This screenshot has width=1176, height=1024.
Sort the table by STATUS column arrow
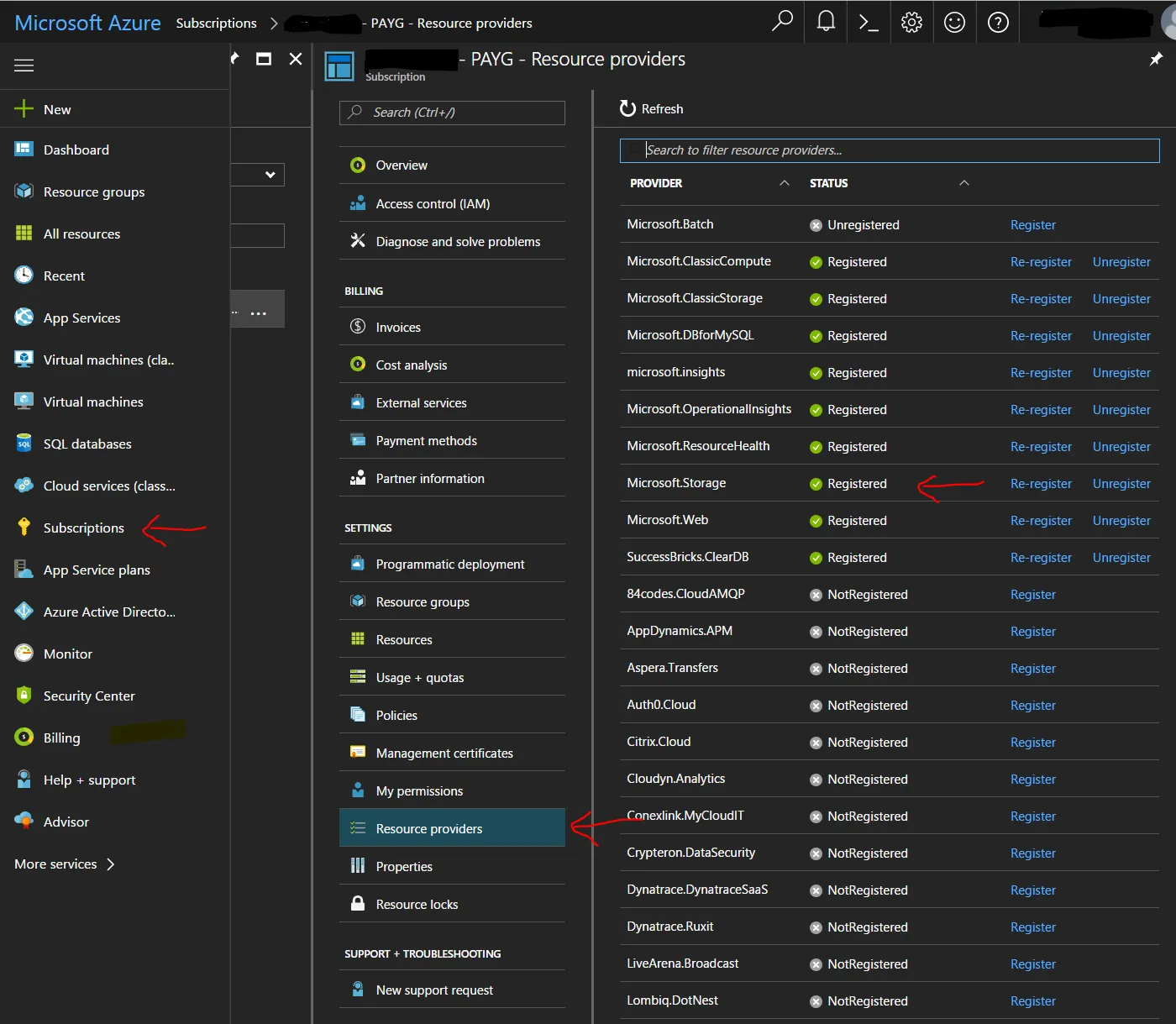coord(964,183)
